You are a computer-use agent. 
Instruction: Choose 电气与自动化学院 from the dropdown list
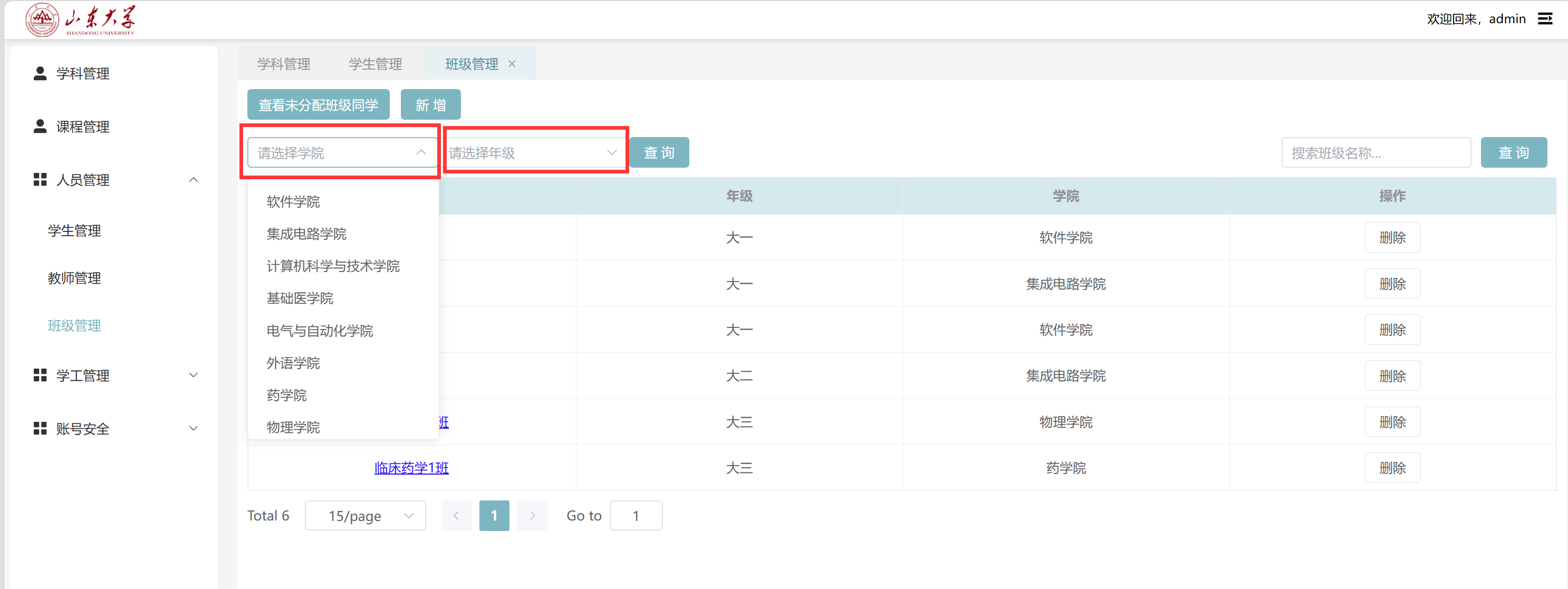(343, 331)
